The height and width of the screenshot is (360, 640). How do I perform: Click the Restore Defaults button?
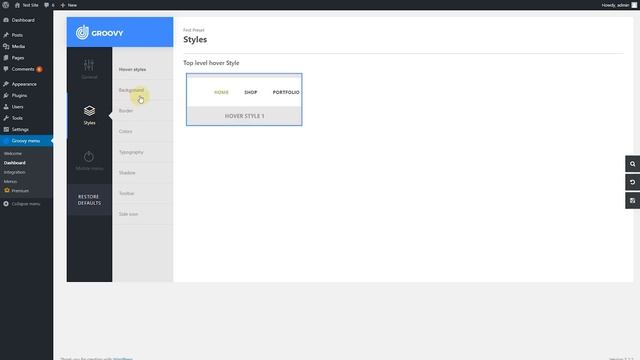coord(89,200)
